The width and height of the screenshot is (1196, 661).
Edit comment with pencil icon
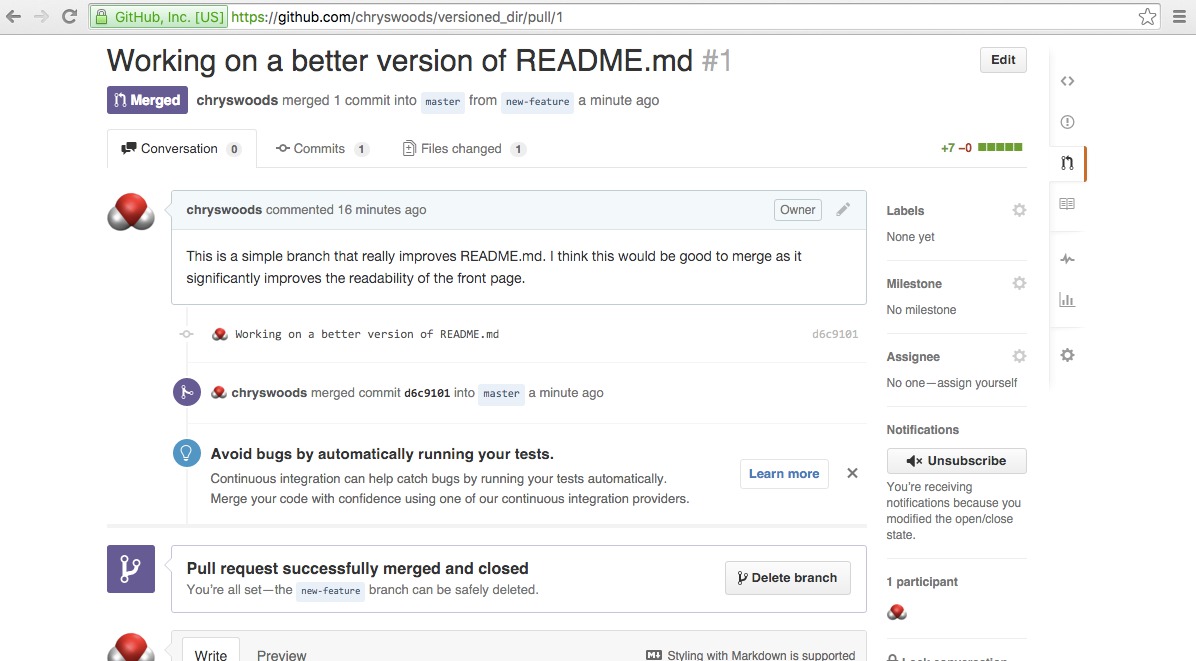[843, 210]
